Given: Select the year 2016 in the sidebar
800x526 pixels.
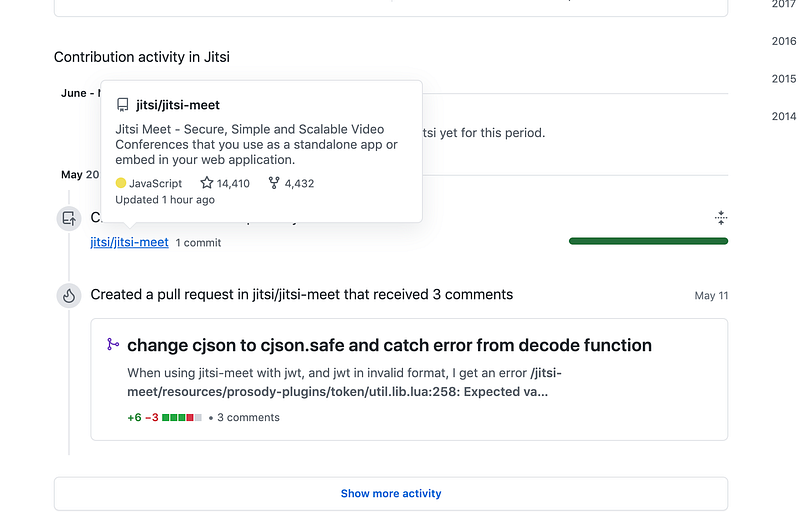Looking at the screenshot, I should 784,41.
